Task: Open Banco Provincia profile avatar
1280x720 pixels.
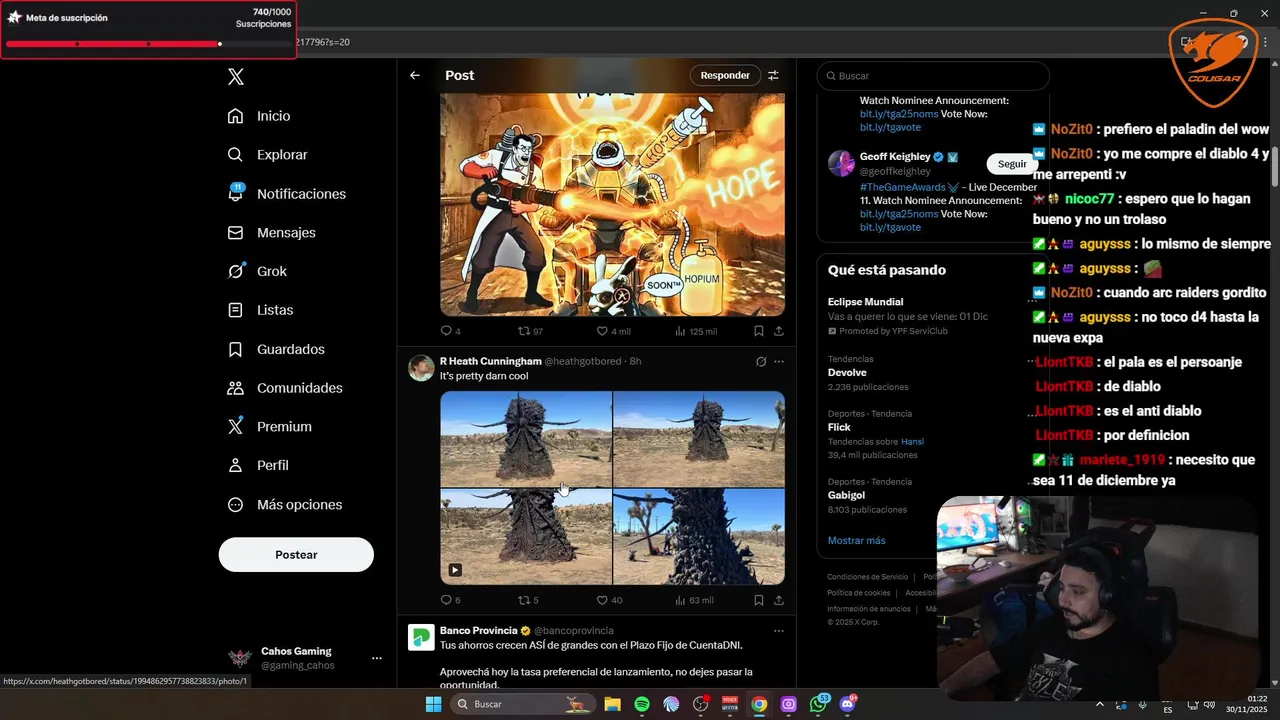Action: (421, 637)
